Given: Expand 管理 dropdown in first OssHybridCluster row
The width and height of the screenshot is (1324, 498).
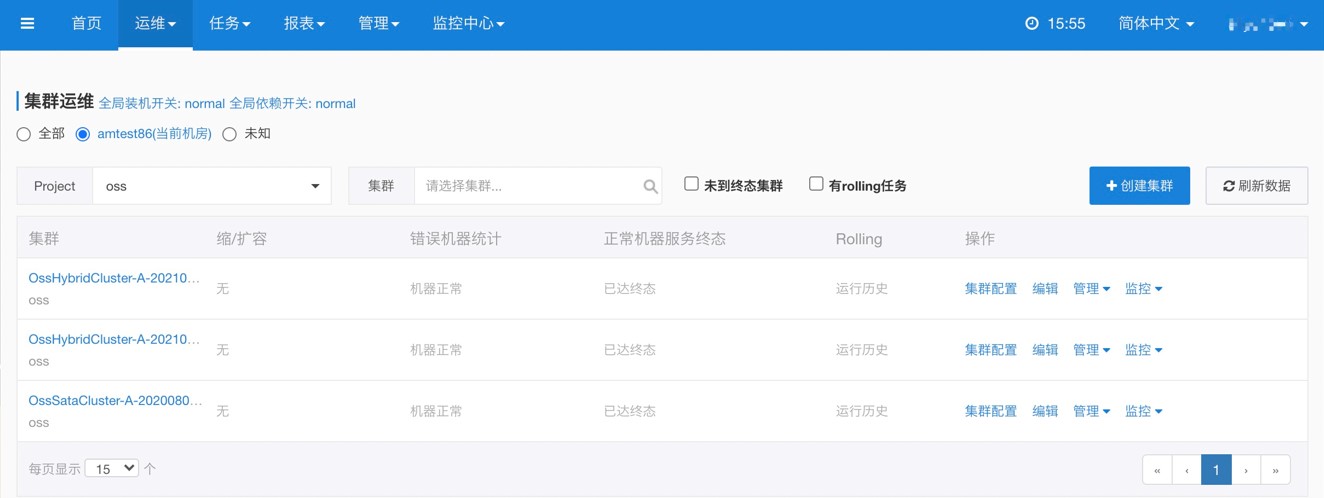Looking at the screenshot, I should 1091,288.
